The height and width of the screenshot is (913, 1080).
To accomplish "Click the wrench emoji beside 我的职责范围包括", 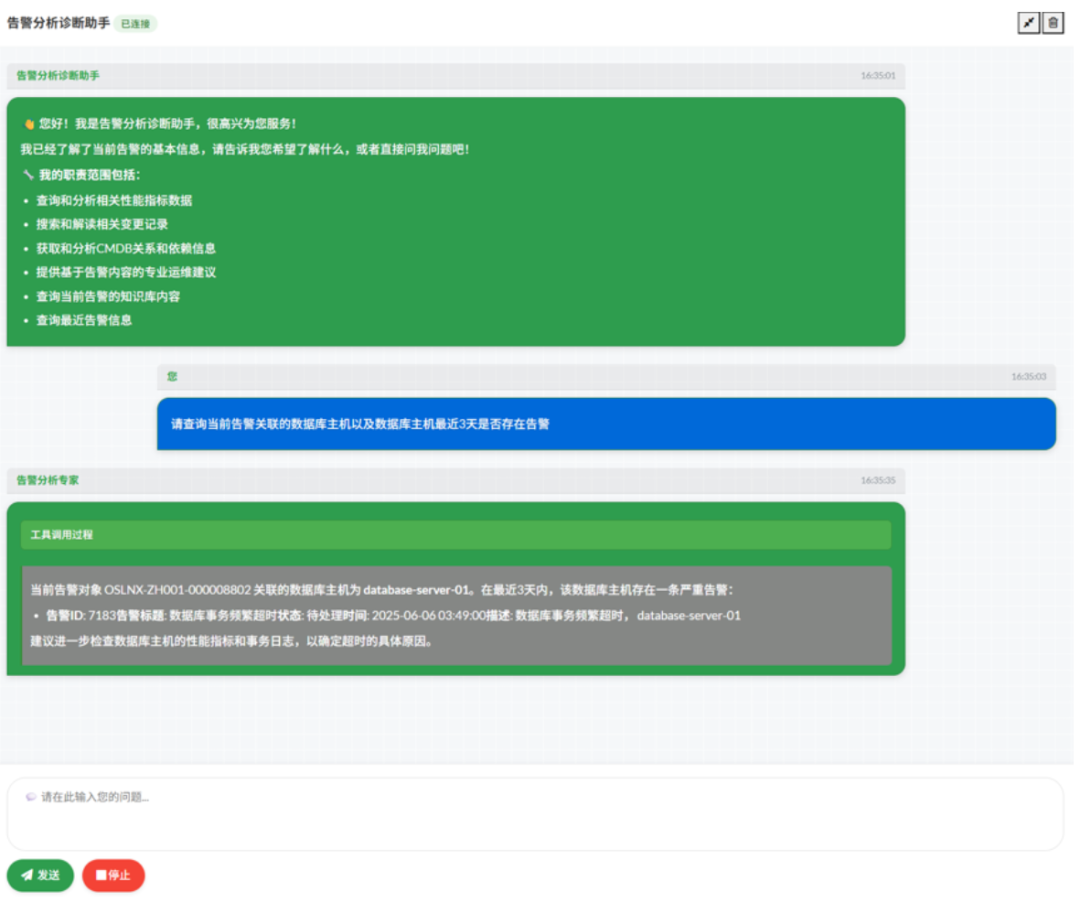I will click(x=28, y=175).
